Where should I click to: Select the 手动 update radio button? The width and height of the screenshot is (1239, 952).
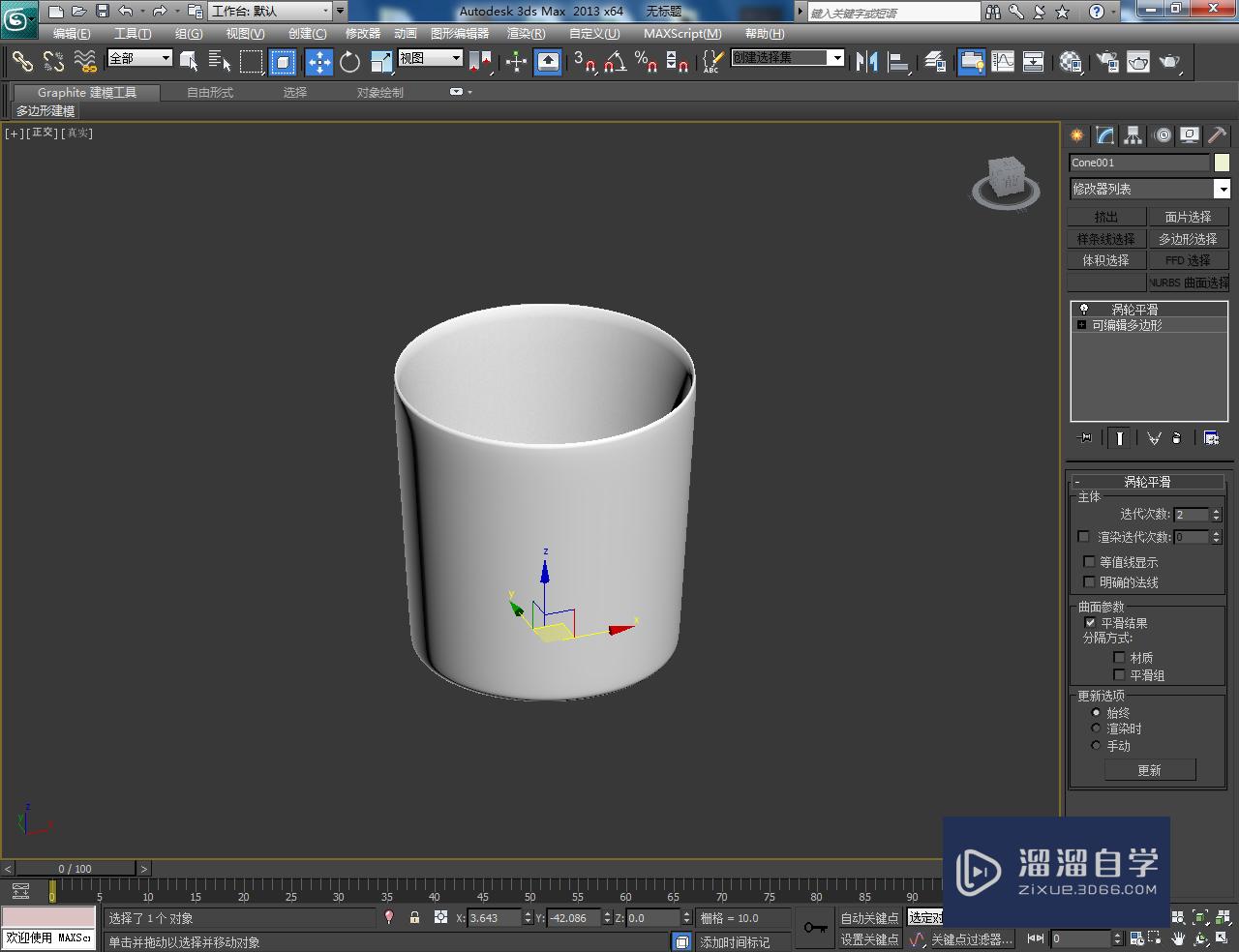coord(1096,746)
